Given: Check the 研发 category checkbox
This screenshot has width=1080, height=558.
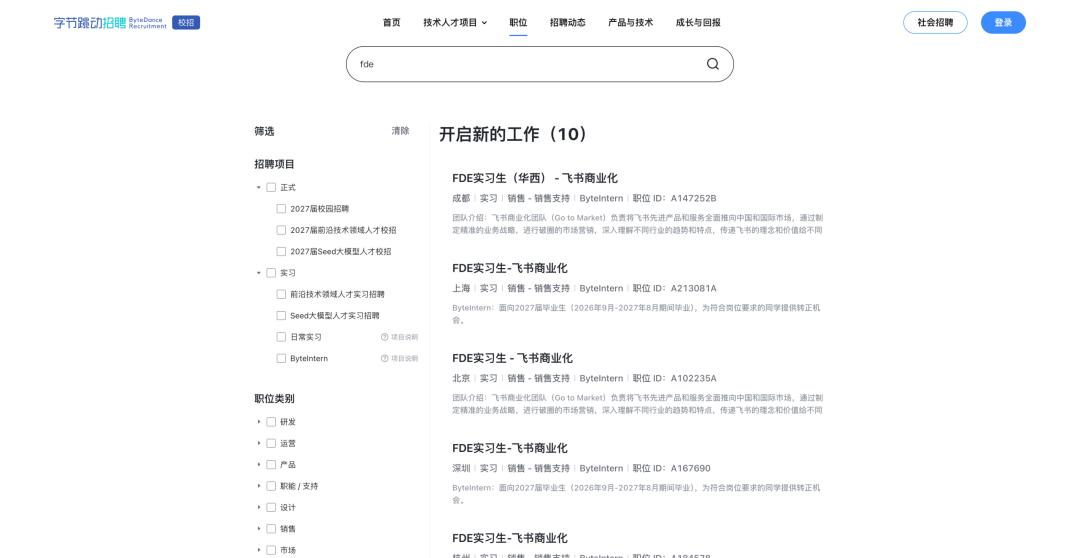Looking at the screenshot, I should click(271, 422).
